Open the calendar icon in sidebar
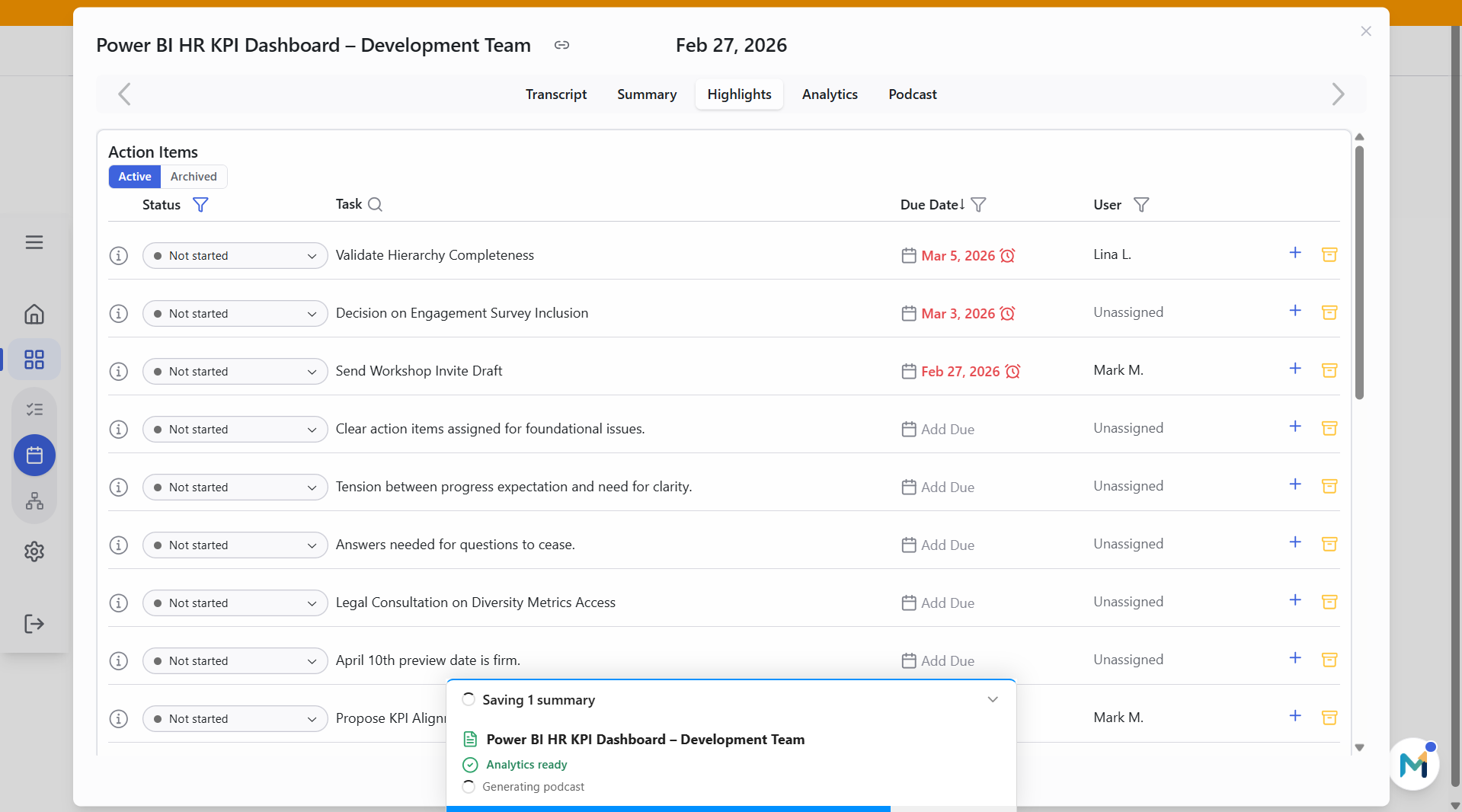 click(x=34, y=456)
